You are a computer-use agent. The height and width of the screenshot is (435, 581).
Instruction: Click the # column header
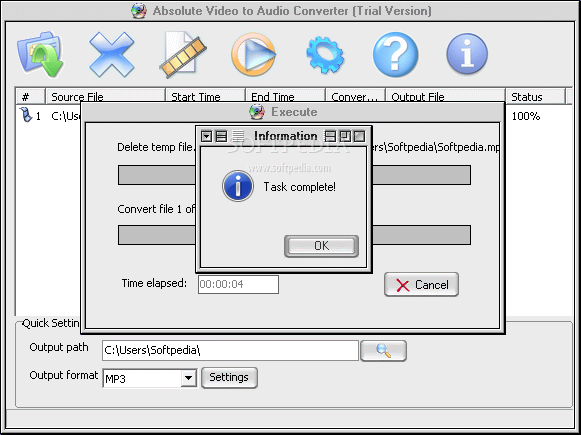[30, 97]
